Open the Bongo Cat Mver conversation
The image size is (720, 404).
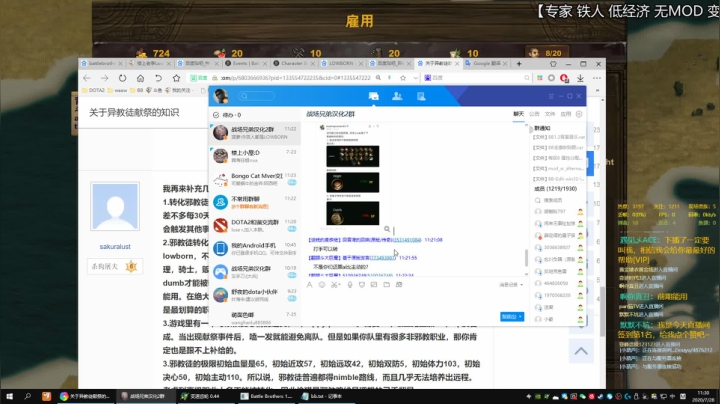click(255, 179)
